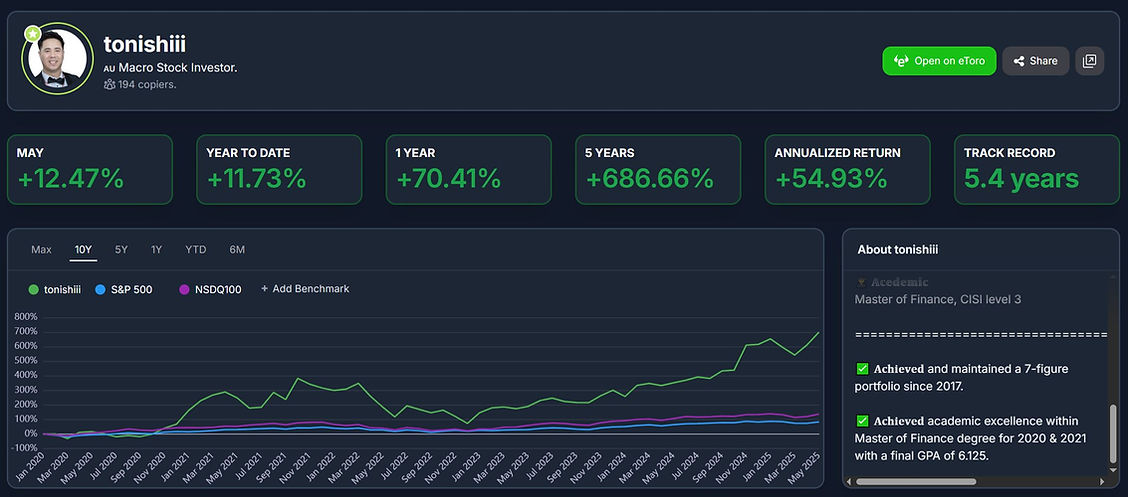
Task: Select the YTD time range tab
Action: tap(196, 250)
